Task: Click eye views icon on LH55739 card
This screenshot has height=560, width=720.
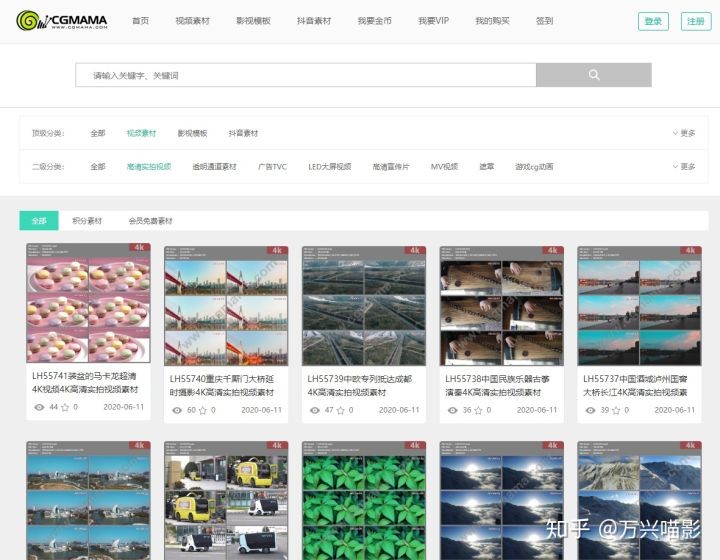Action: pos(314,410)
